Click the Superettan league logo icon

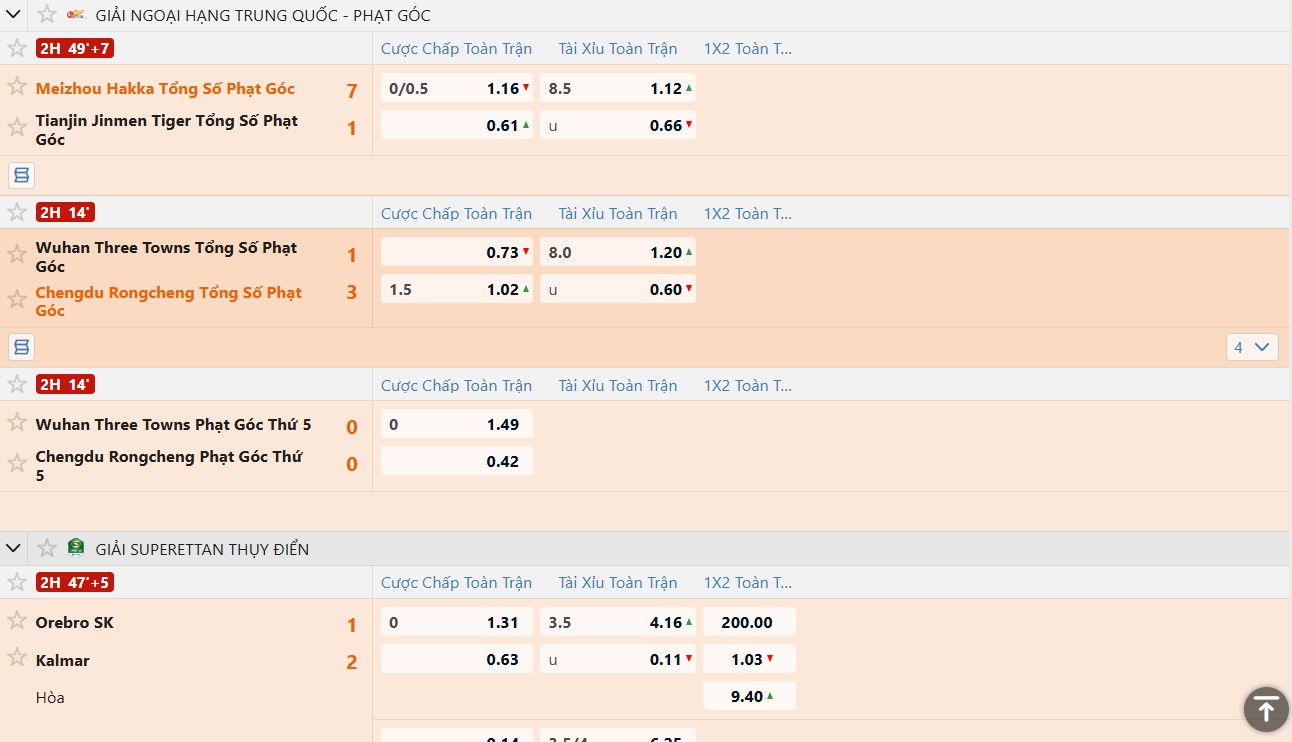76,548
